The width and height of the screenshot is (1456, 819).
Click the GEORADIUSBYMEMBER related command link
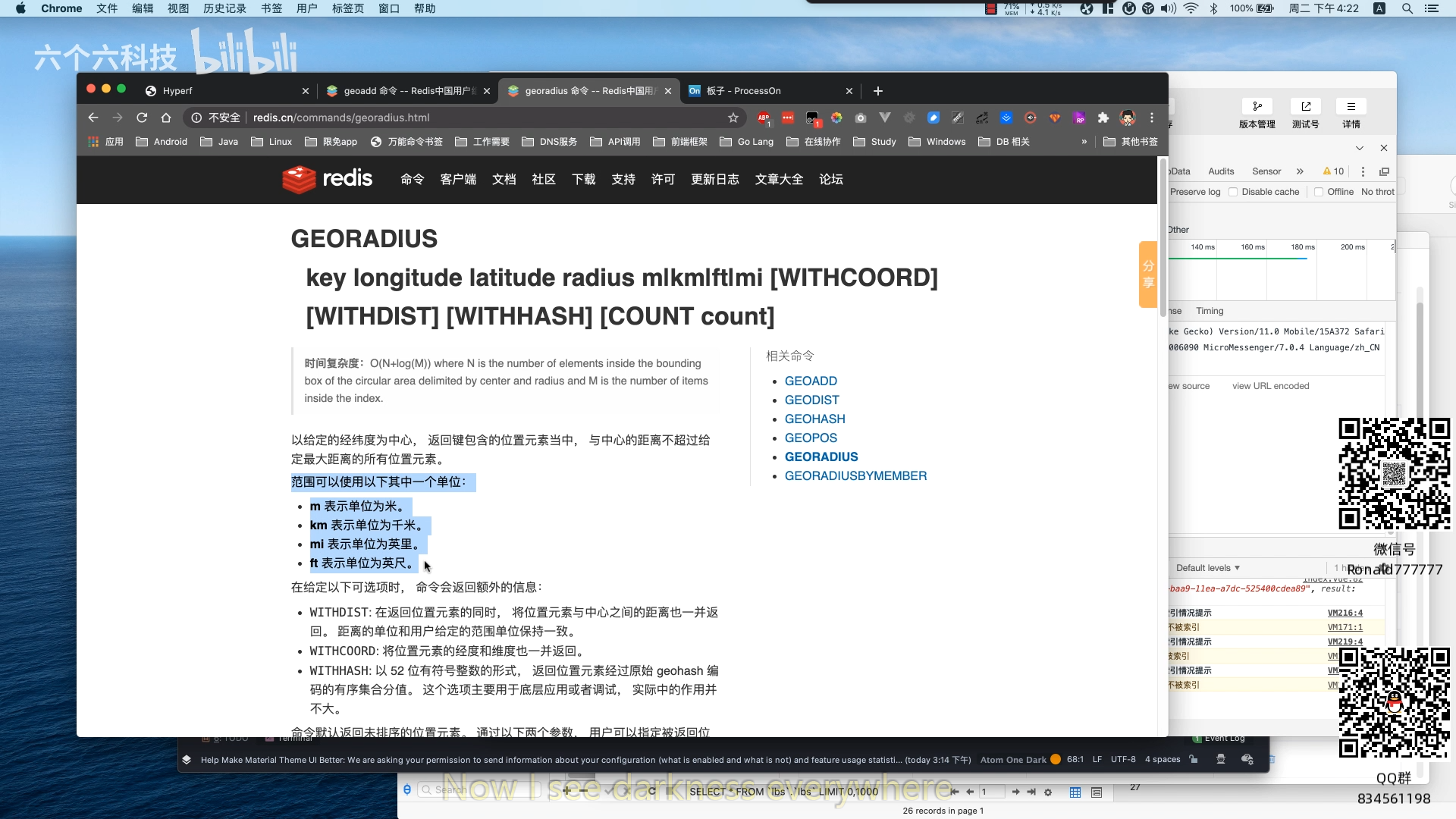pos(856,476)
